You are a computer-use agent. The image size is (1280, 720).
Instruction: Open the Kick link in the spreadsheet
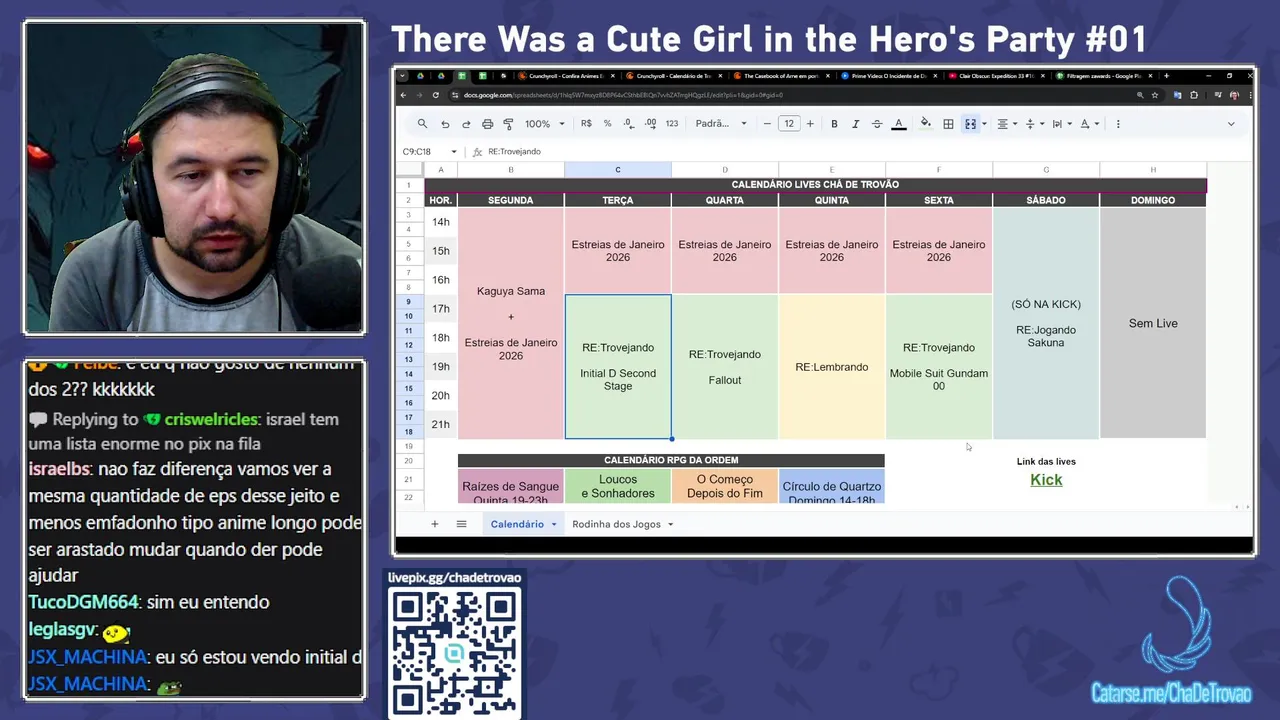[x=1046, y=480]
